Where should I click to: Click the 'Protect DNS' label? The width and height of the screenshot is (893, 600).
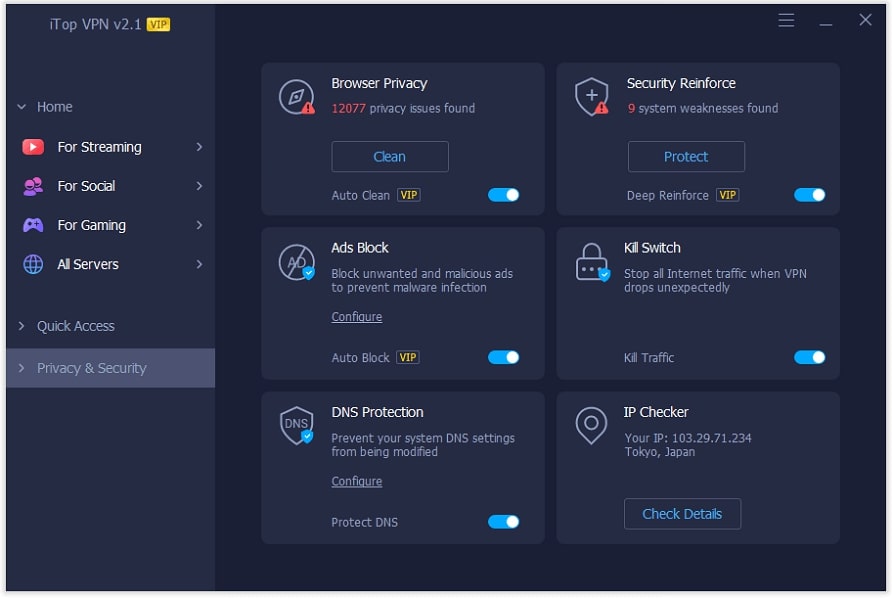pyautogui.click(x=364, y=522)
